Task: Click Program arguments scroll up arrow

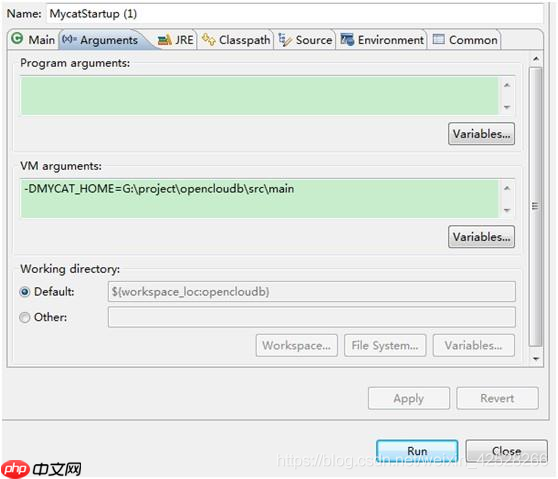Action: click(507, 85)
